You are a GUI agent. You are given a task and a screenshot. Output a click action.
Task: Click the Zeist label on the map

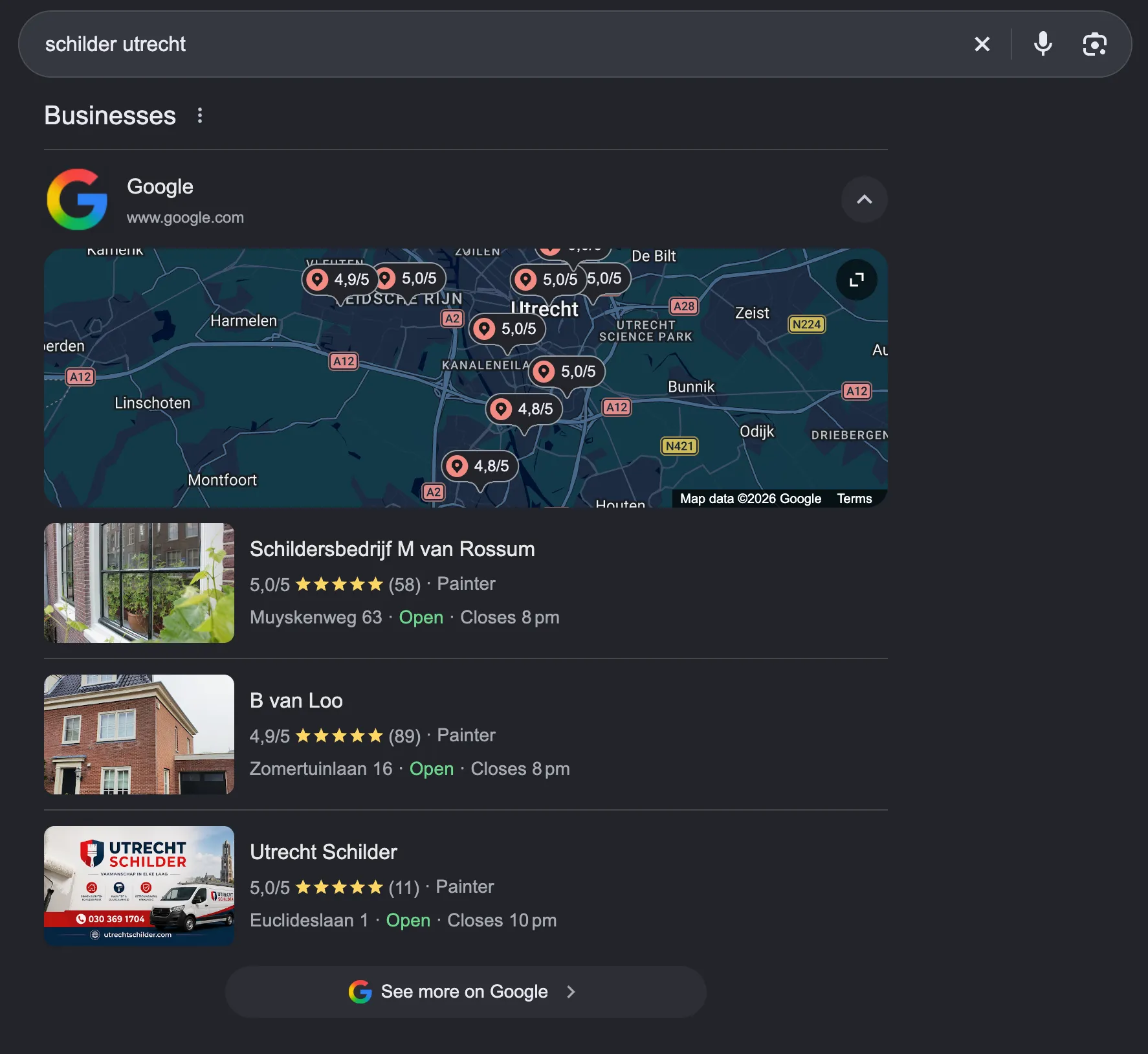click(752, 313)
